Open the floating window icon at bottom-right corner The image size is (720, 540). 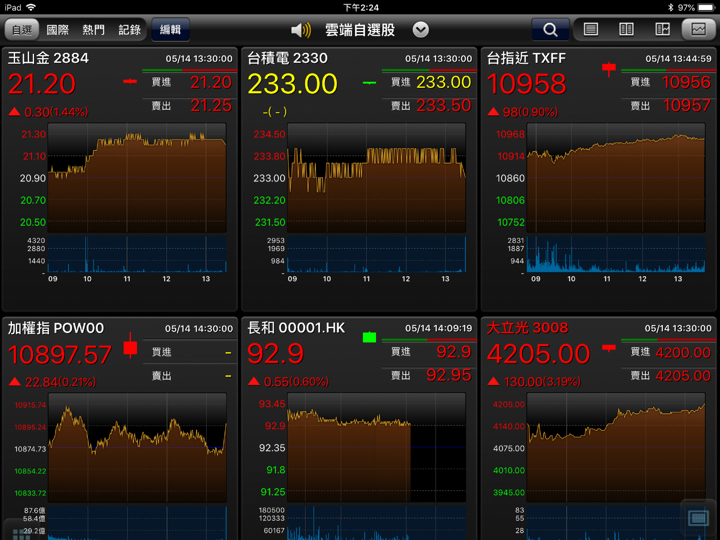[698, 518]
